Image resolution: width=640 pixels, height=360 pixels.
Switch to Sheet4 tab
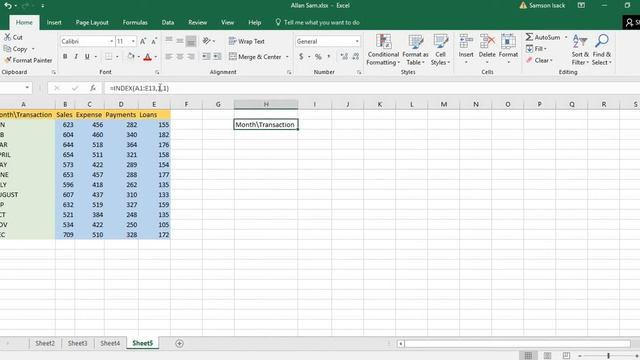coord(110,343)
